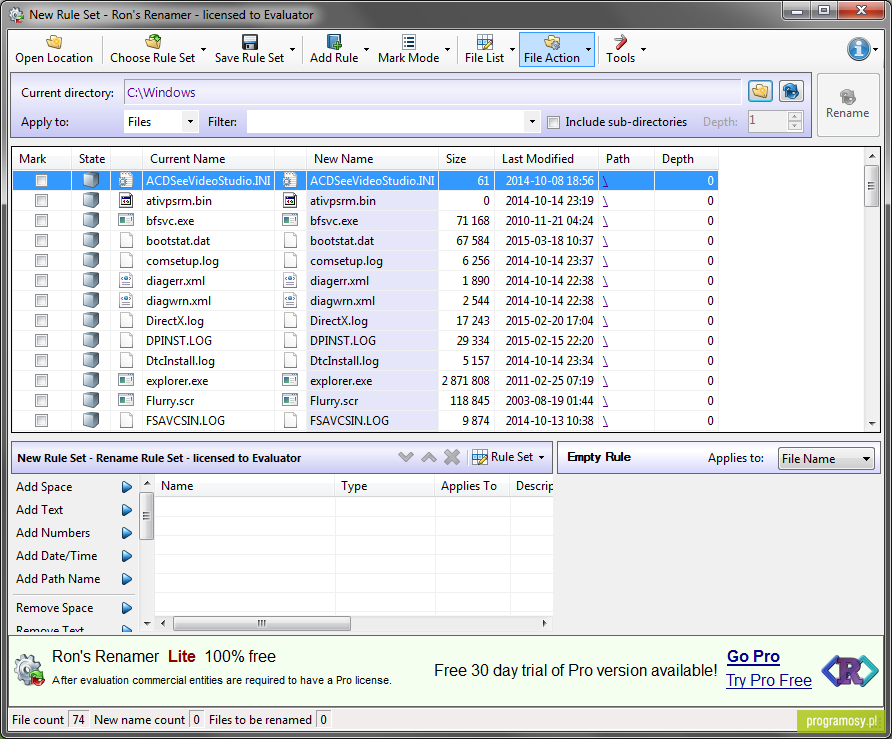Screen dimensions: 892x739
Task: Click the Remove Space play arrow
Action: 127,608
